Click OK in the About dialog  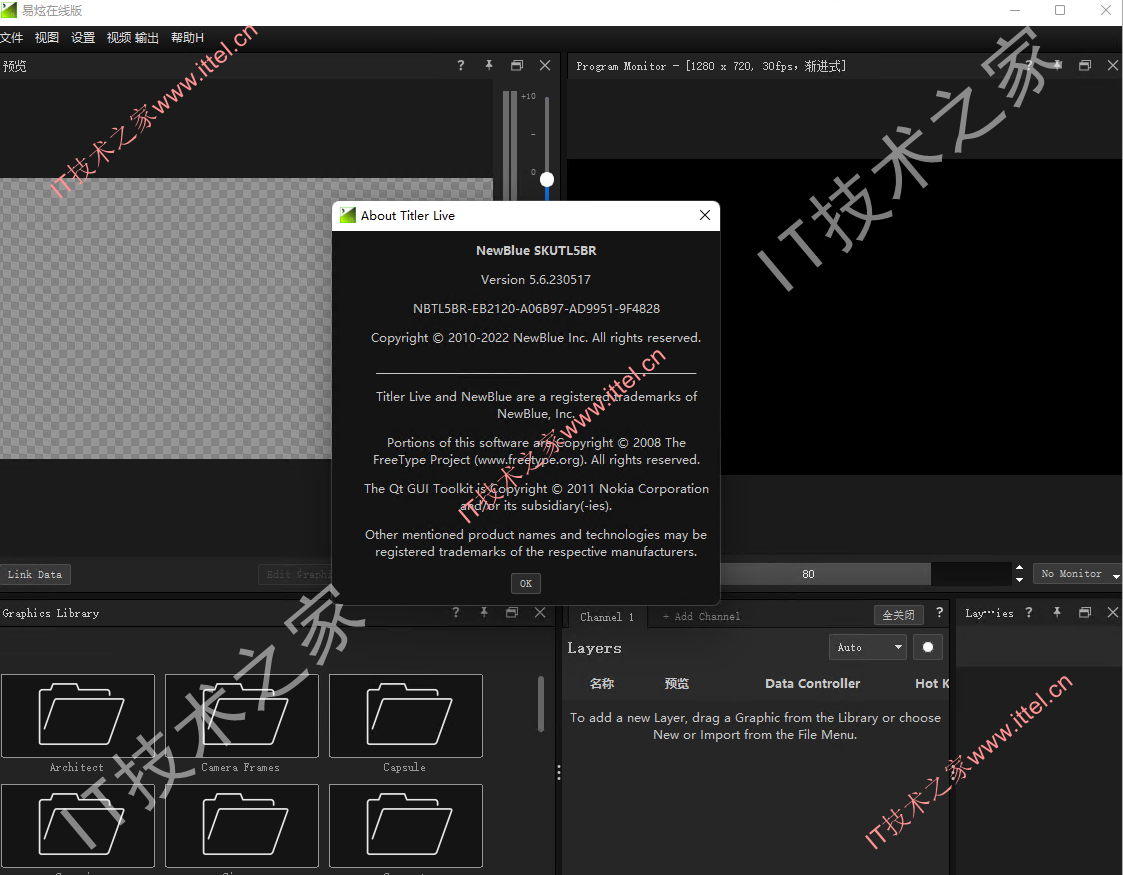click(x=526, y=584)
